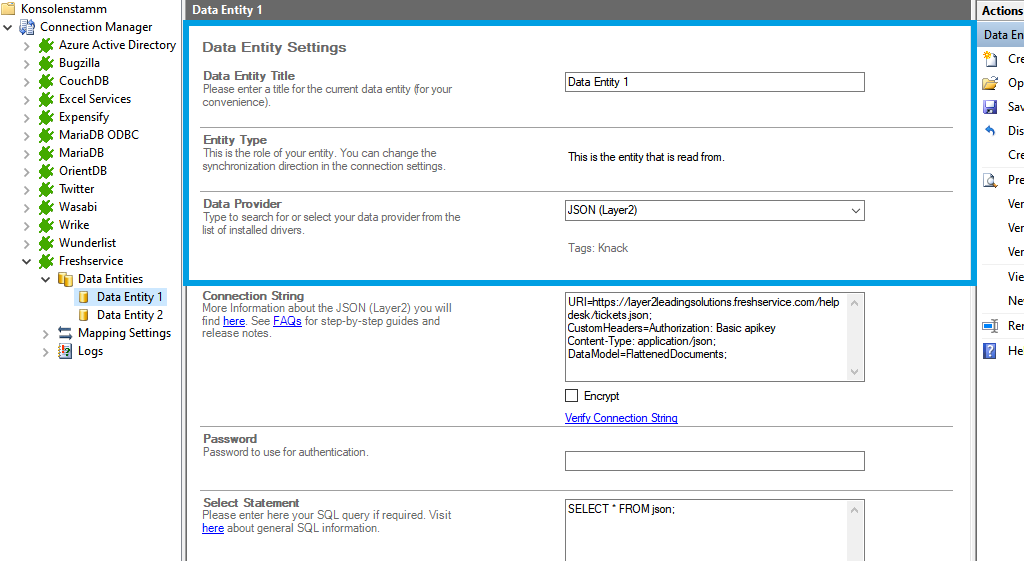The height and width of the screenshot is (561, 1024).
Task: Collapse the Freshservice tree node
Action: click(x=26, y=261)
